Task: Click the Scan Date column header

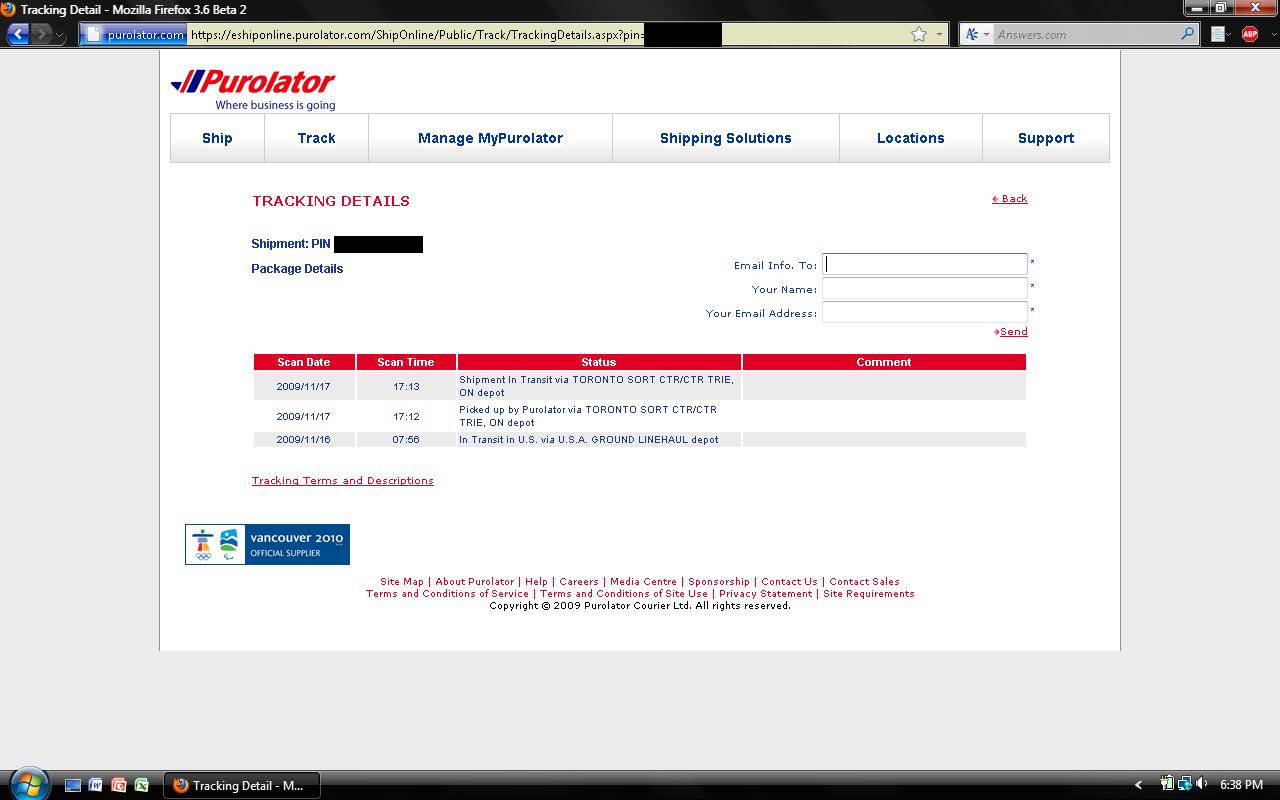Action: (304, 362)
